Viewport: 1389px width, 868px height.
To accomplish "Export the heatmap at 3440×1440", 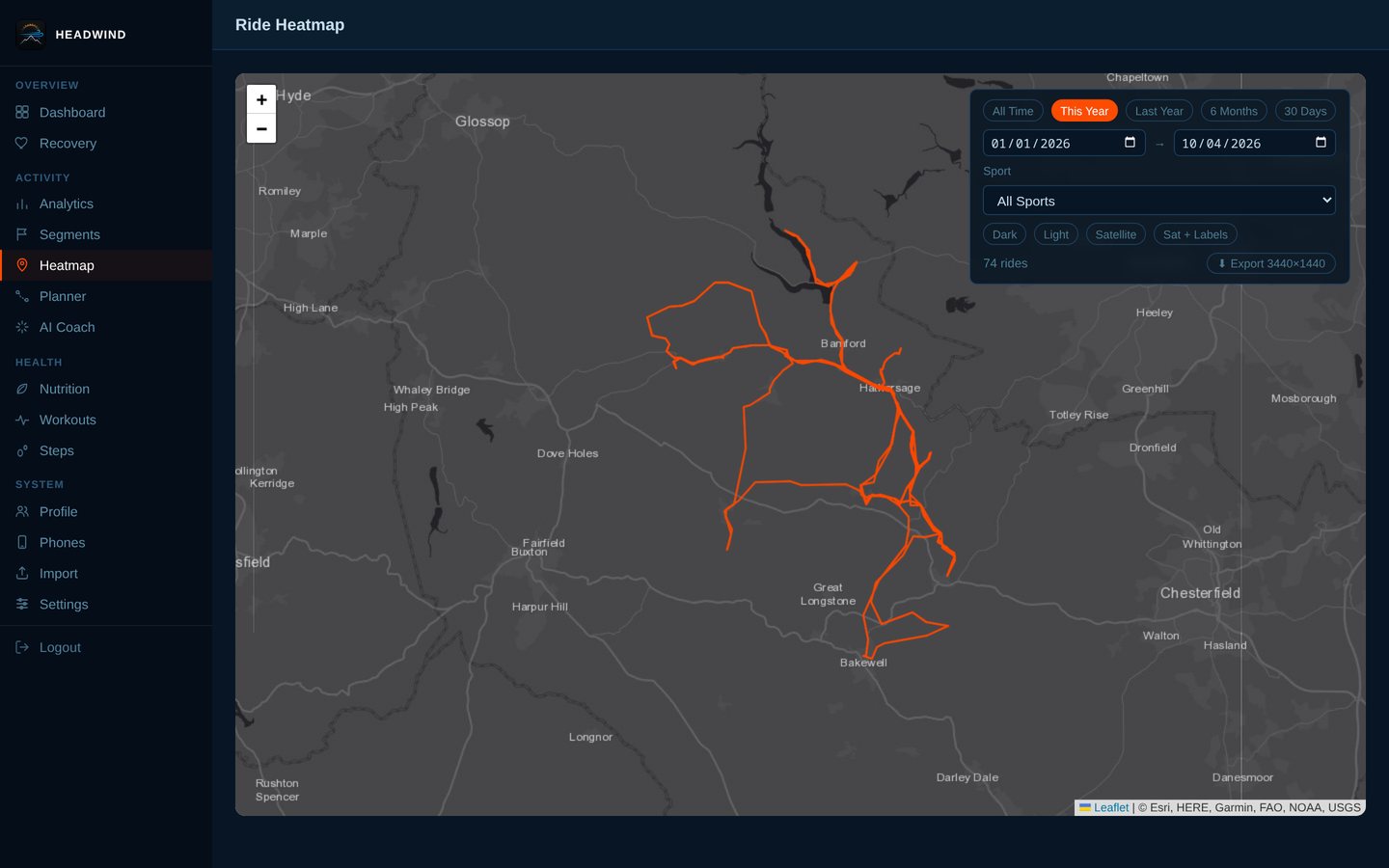I will [x=1271, y=263].
